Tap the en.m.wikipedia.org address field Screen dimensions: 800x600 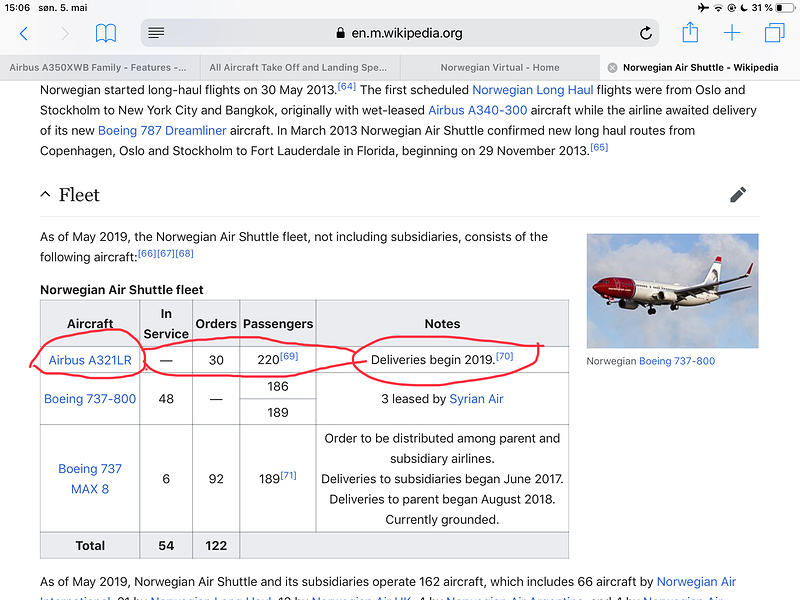pos(399,33)
